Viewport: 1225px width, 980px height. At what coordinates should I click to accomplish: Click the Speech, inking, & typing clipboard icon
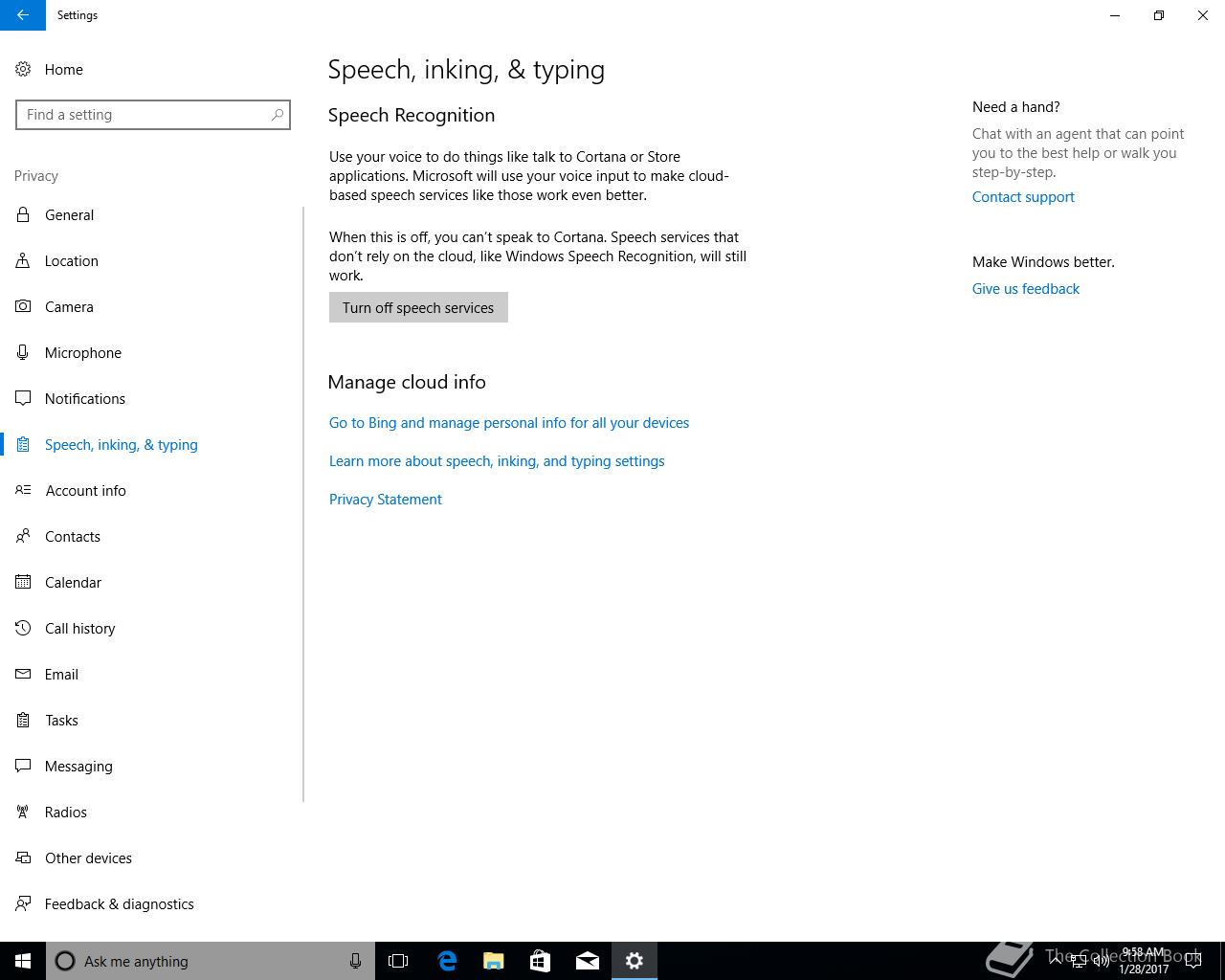23,444
